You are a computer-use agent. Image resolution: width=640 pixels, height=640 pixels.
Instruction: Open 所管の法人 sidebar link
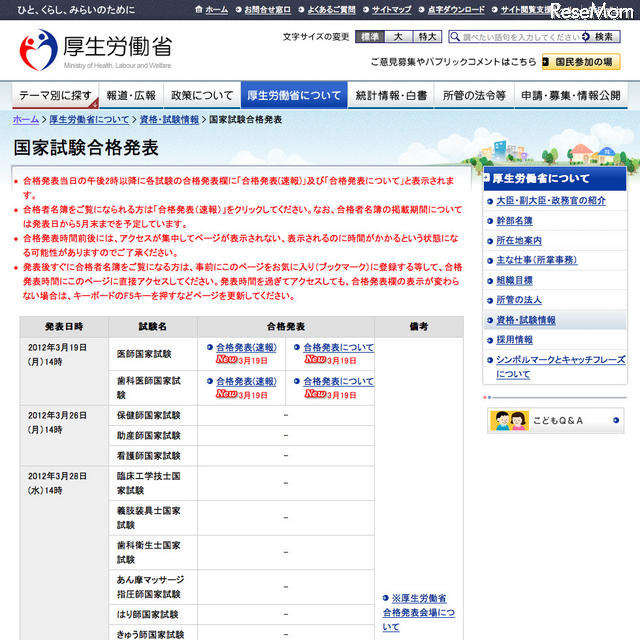click(519, 300)
